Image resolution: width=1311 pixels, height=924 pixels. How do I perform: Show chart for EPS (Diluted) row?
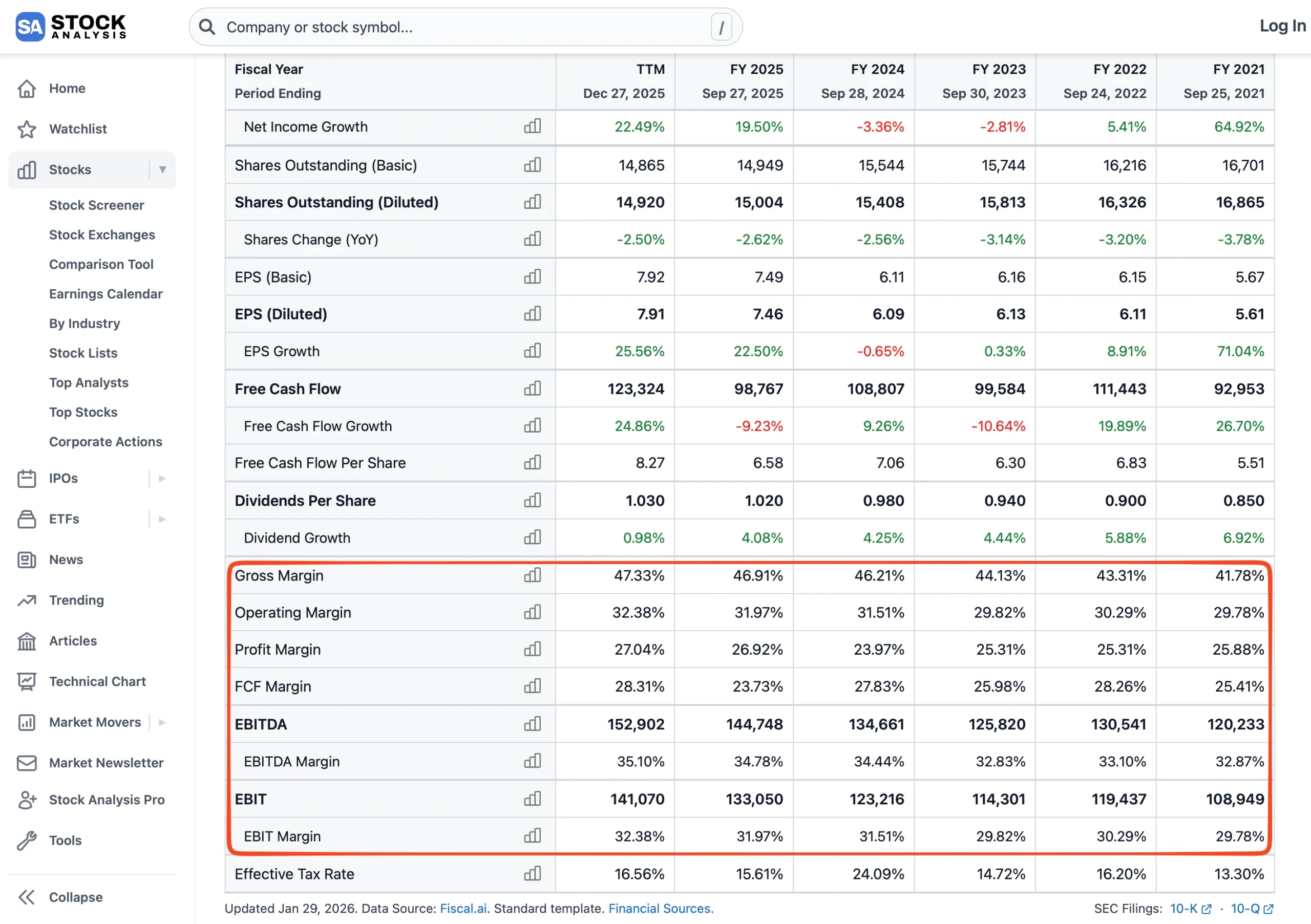point(532,314)
